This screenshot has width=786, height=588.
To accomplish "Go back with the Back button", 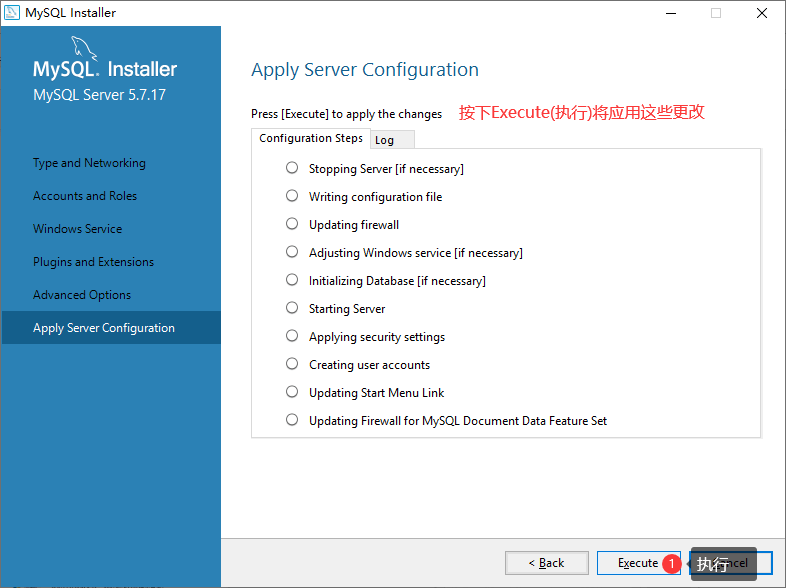I will pos(547,563).
